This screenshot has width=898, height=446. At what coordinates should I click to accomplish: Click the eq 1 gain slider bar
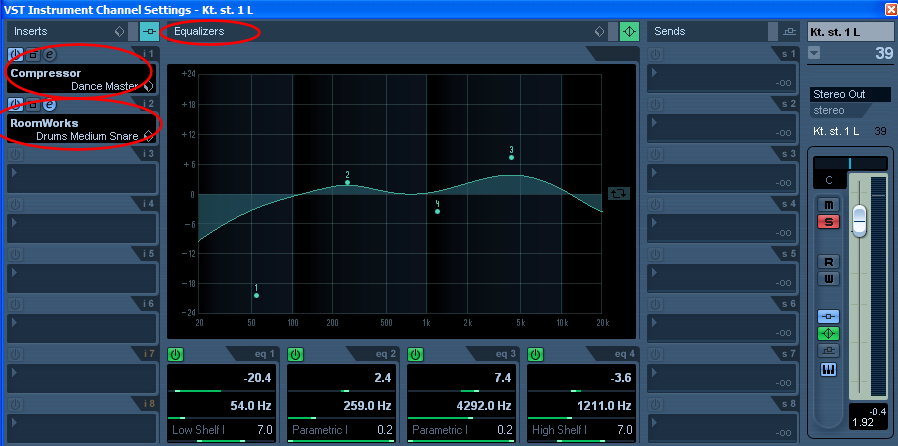pos(221,391)
